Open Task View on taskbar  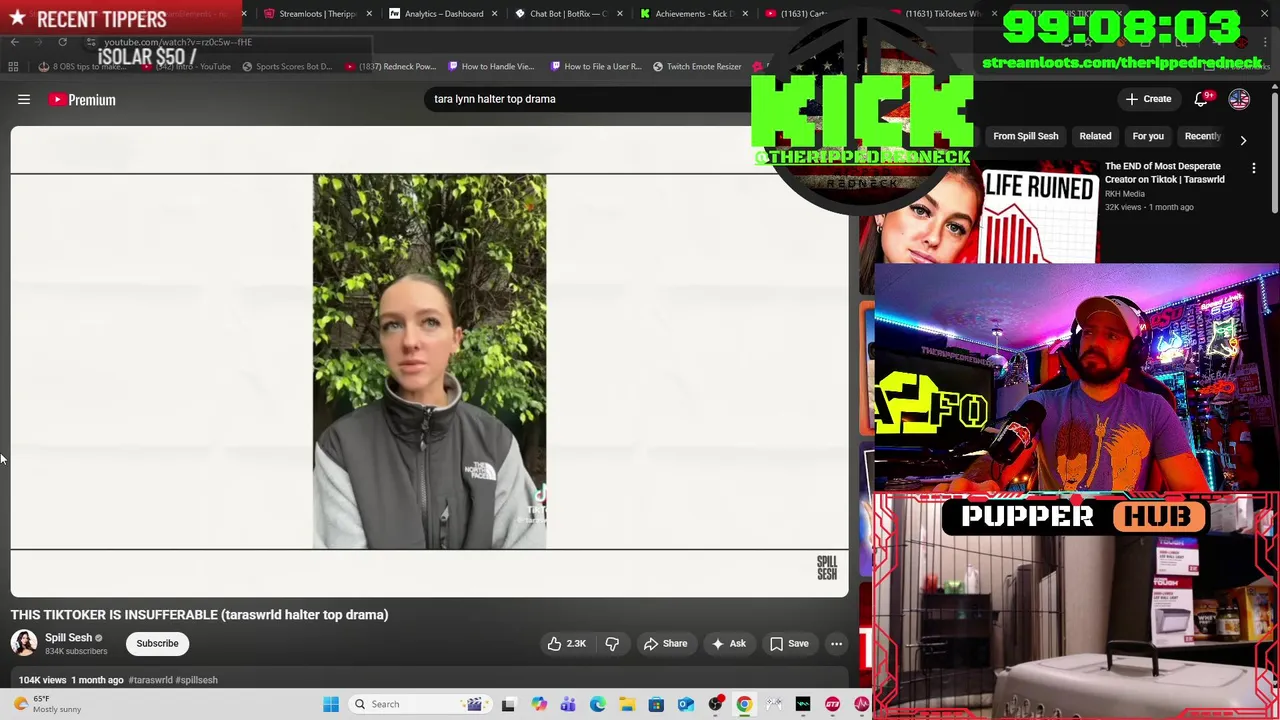[x=508, y=704]
